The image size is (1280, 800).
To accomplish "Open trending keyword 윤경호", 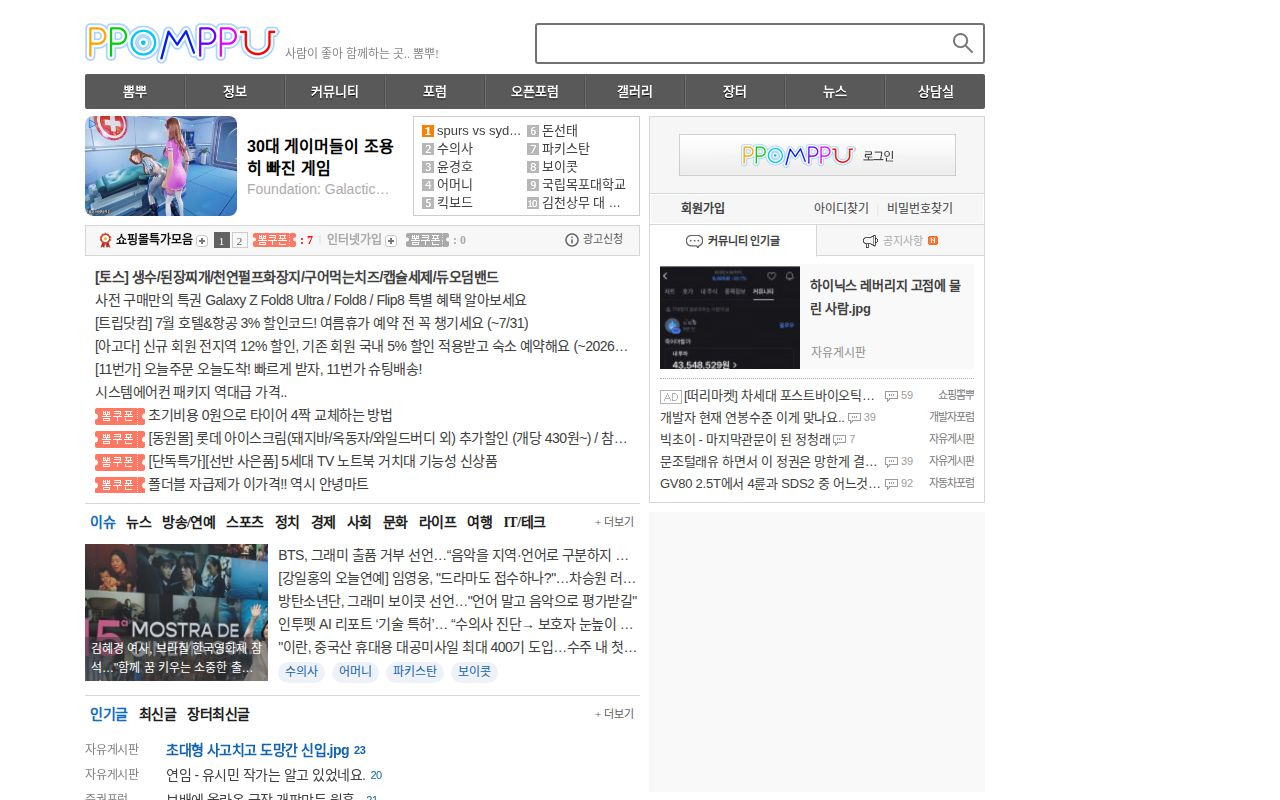I will [455, 167].
